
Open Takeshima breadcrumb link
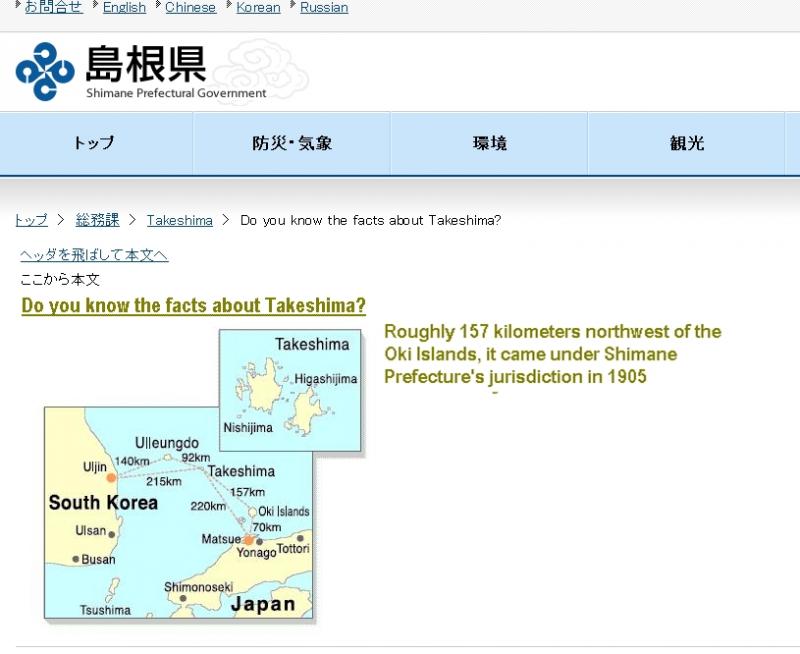[x=179, y=220]
